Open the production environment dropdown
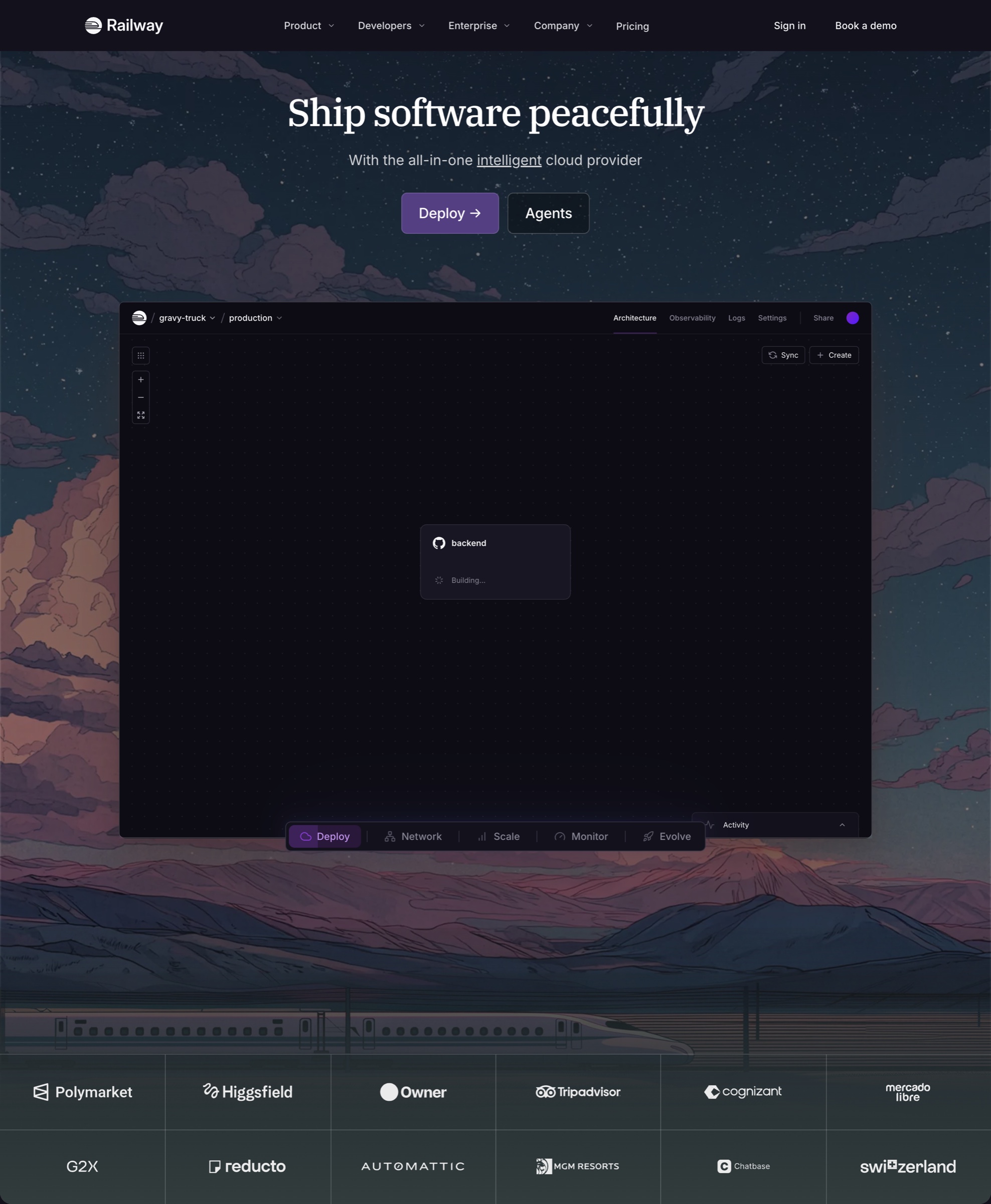Image resolution: width=991 pixels, height=1204 pixels. click(256, 318)
